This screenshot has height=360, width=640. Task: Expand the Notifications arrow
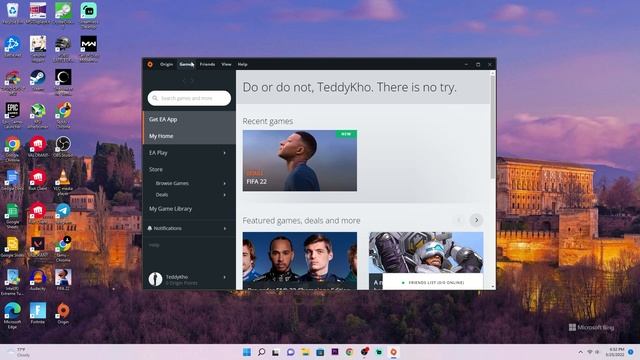click(x=224, y=229)
